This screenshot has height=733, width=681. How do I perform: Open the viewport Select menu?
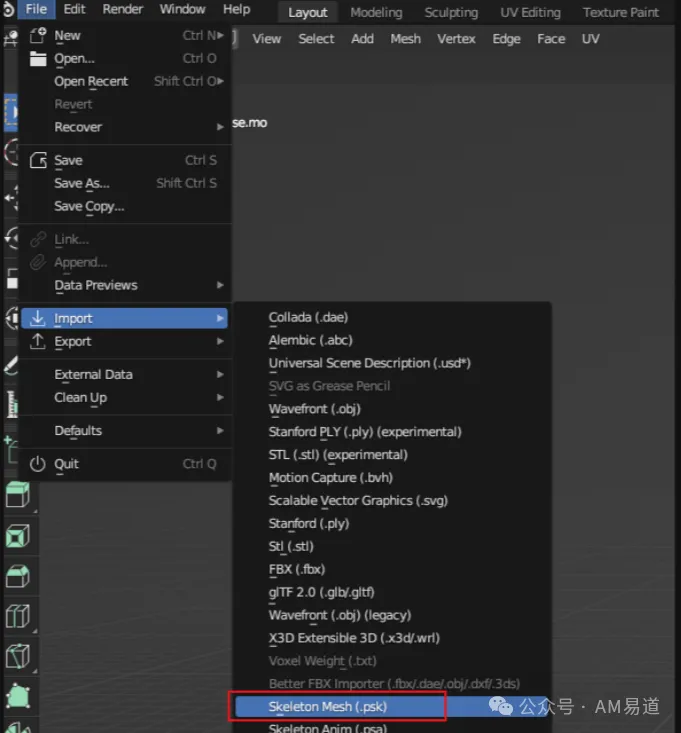coord(316,39)
